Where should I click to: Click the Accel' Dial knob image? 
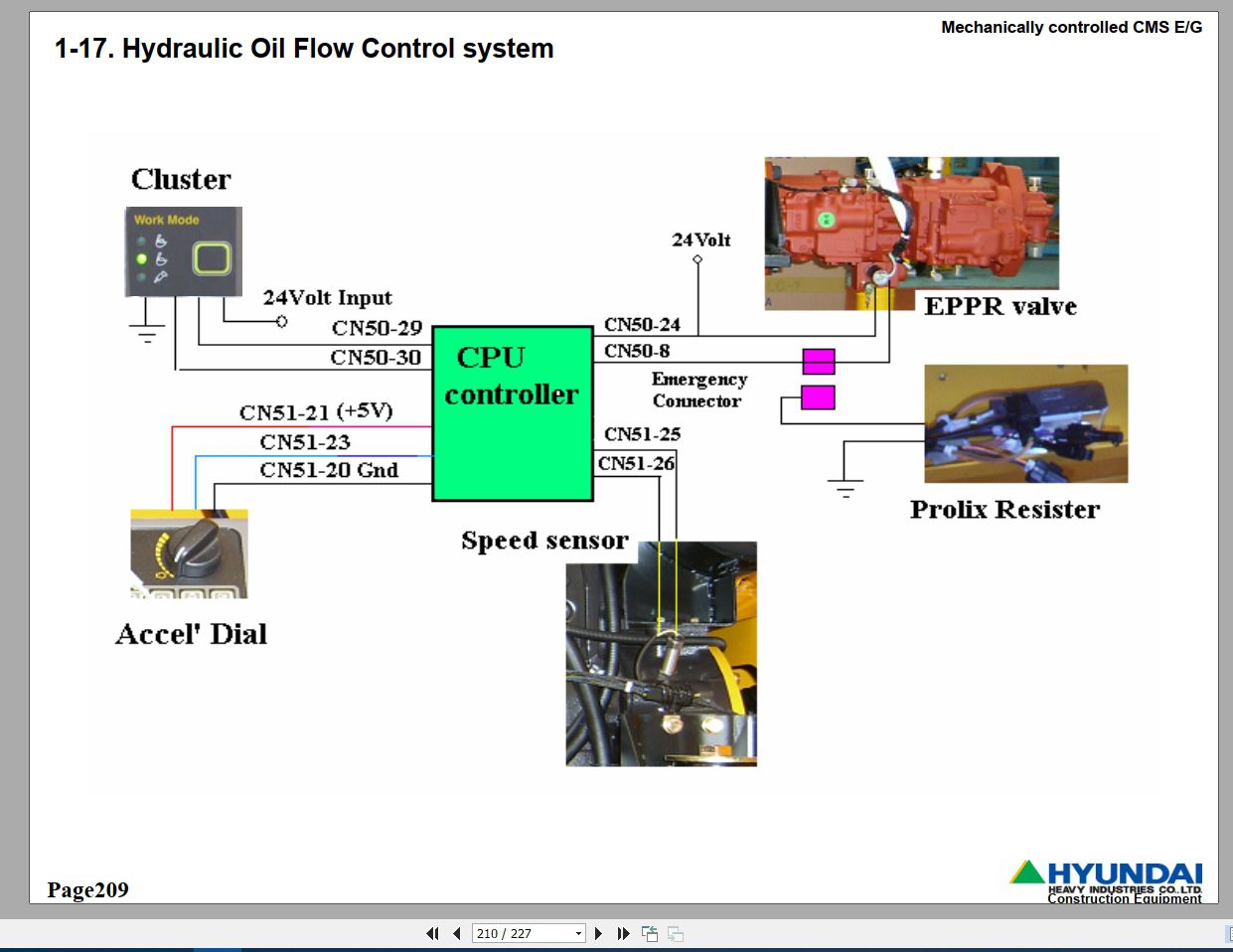189,554
